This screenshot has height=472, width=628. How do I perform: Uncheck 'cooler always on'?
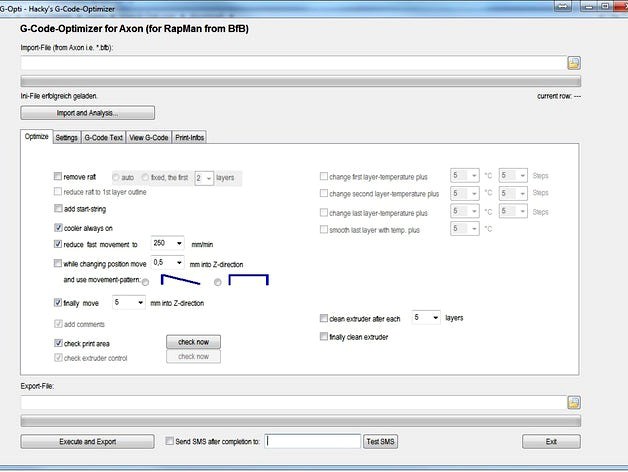pyautogui.click(x=58, y=228)
